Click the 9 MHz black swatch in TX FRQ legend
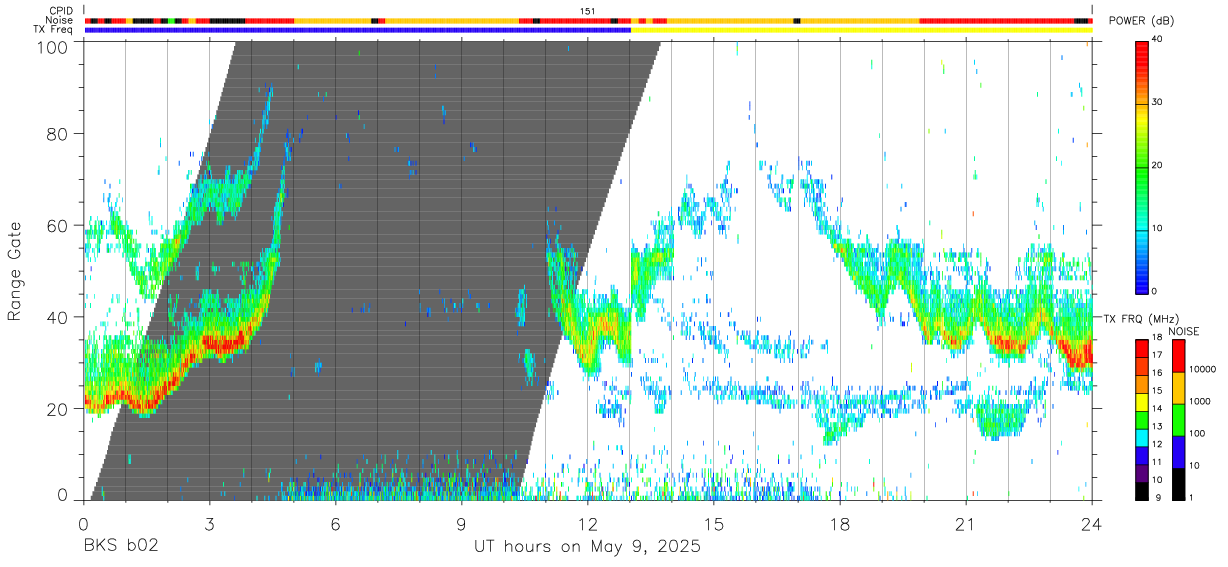 [1142, 491]
